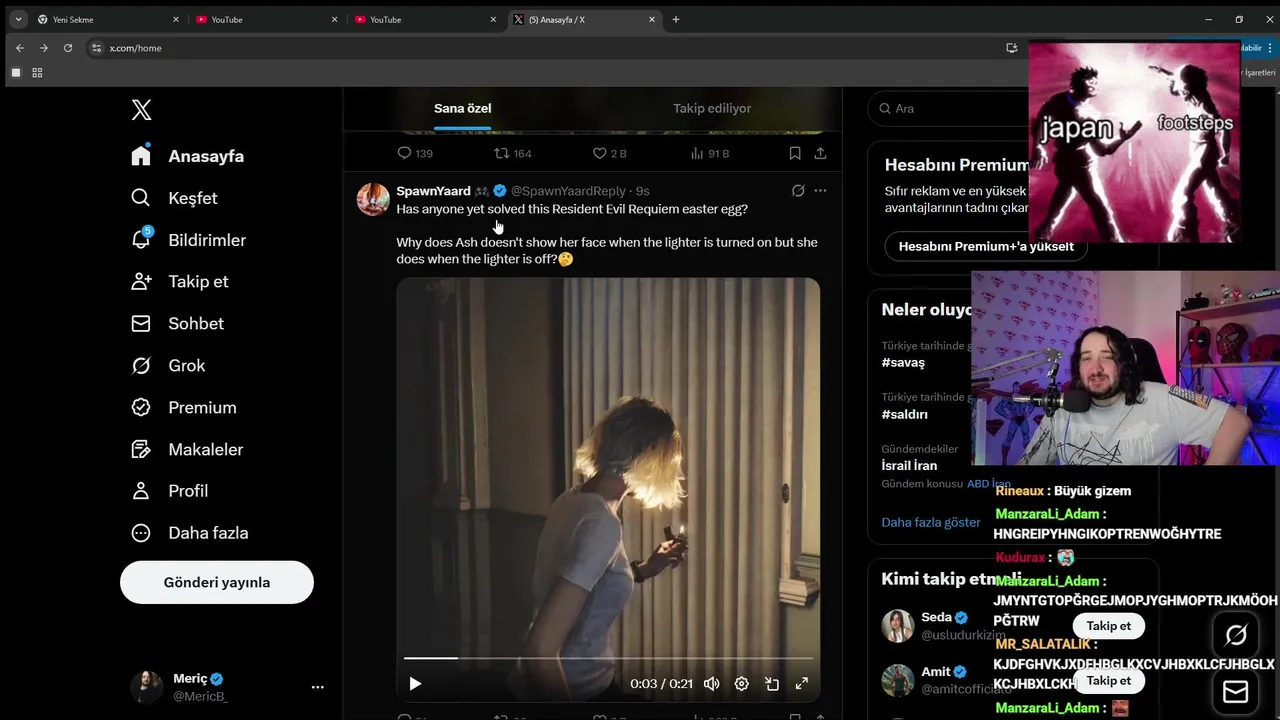This screenshot has width=1280, height=720.
Task: Click the Takip et sidebar item
Action: pos(179,281)
